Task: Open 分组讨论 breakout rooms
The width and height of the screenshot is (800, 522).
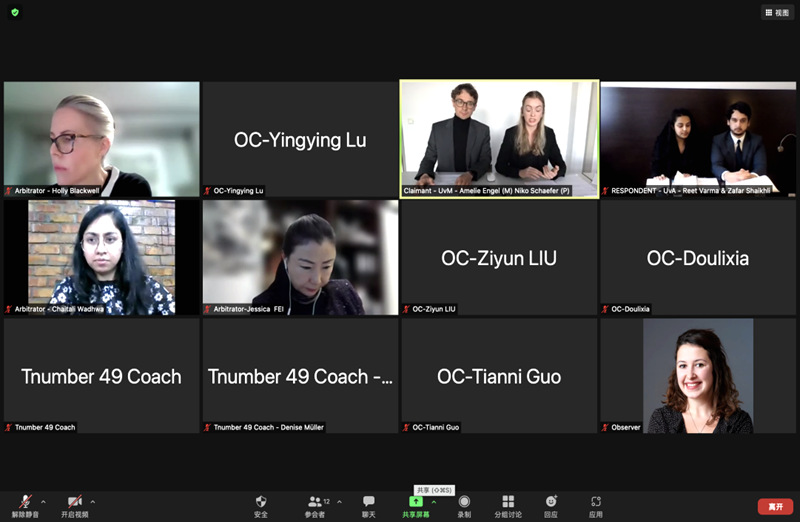Action: pos(508,505)
